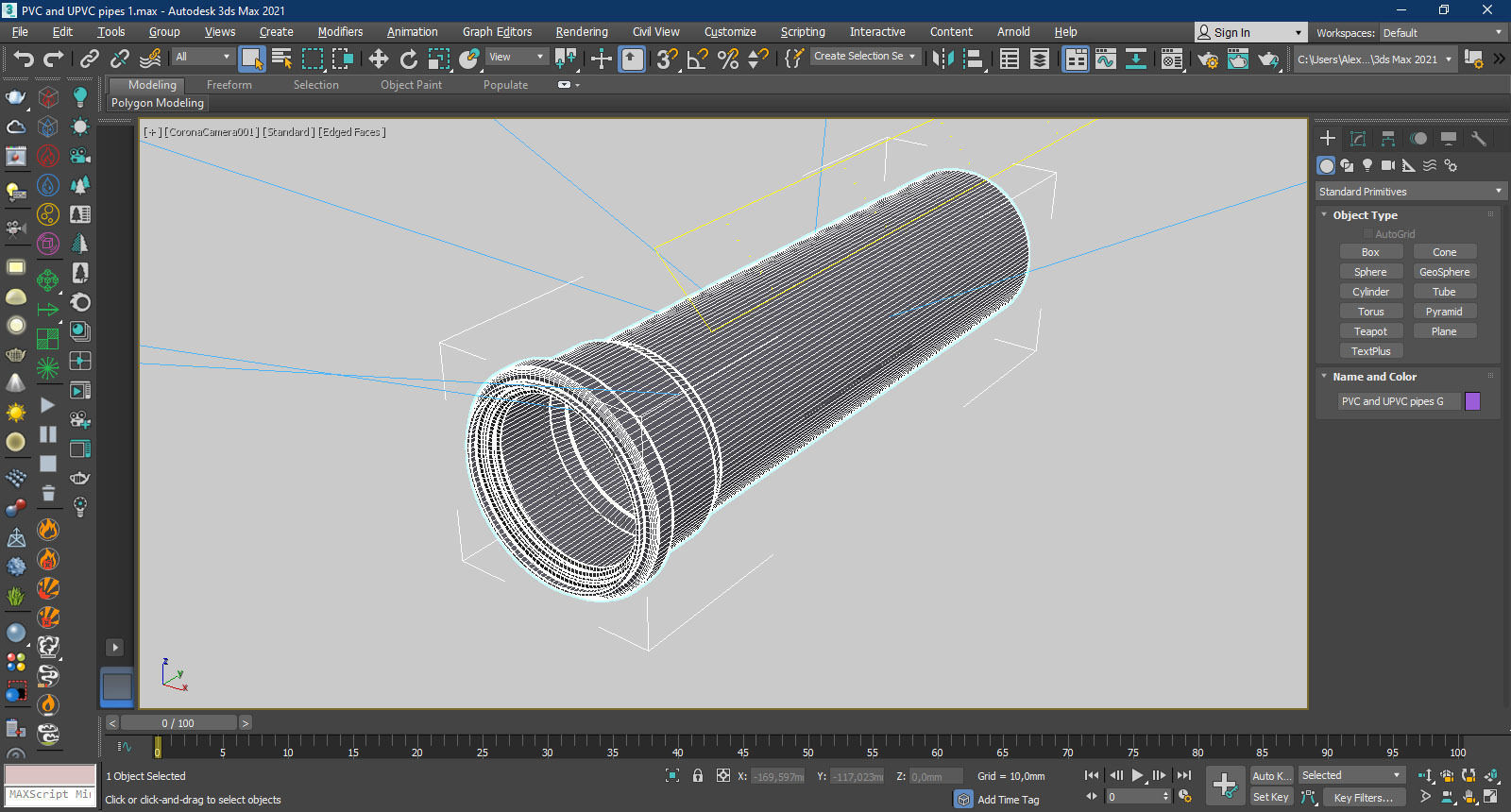Toggle Set Key mode
Image resolution: width=1511 pixels, height=812 pixels.
point(1270,797)
